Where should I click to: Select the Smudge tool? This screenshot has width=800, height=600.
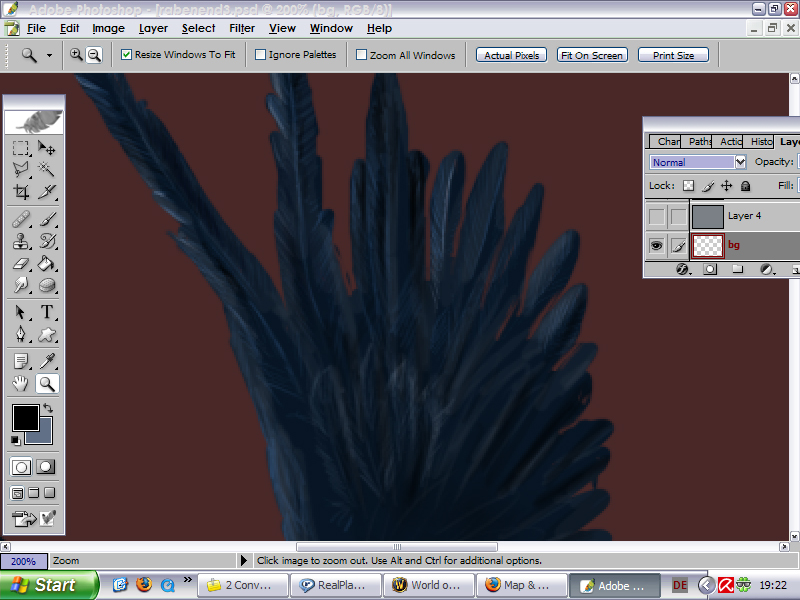click(21, 285)
